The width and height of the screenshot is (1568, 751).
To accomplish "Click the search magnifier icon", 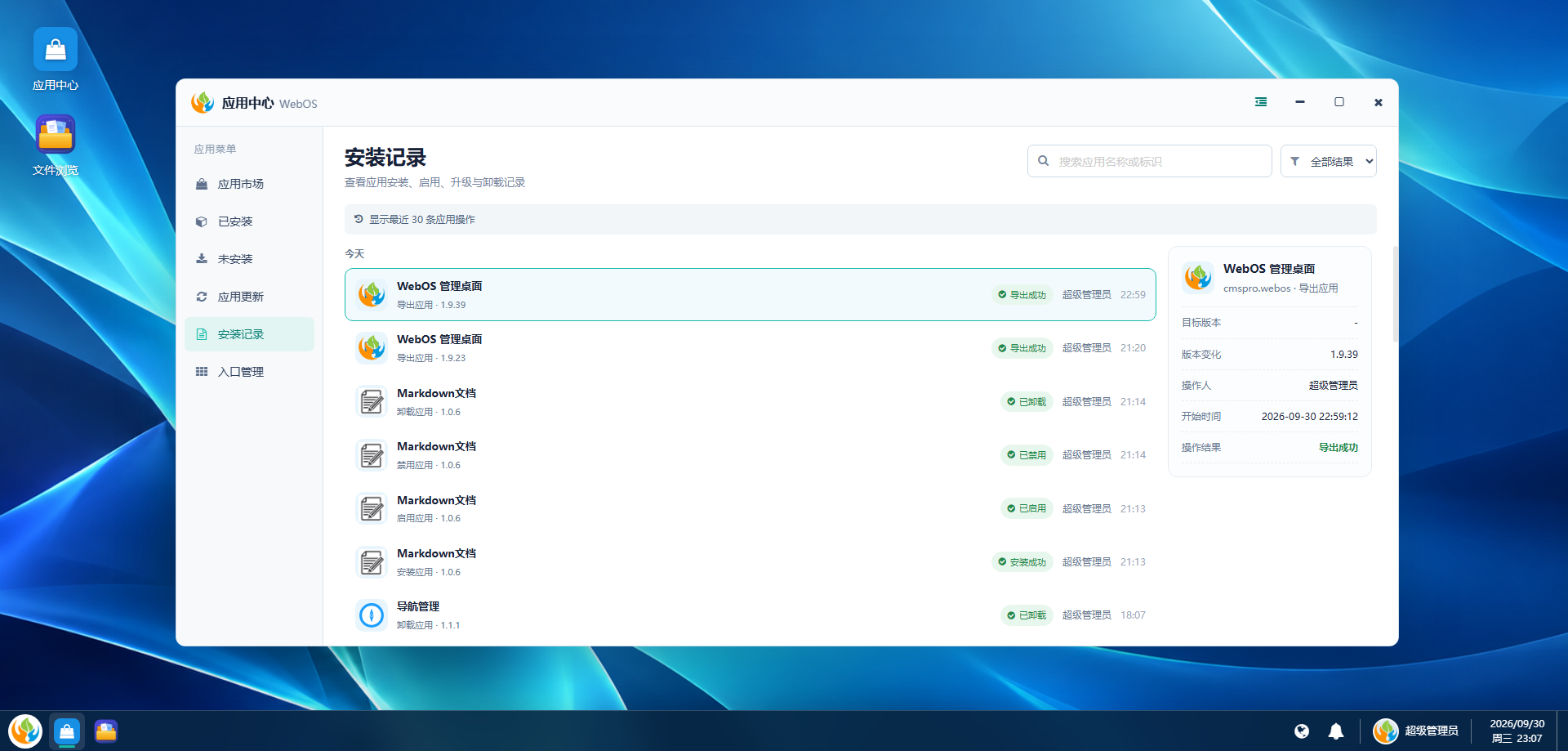I will click(x=1044, y=161).
